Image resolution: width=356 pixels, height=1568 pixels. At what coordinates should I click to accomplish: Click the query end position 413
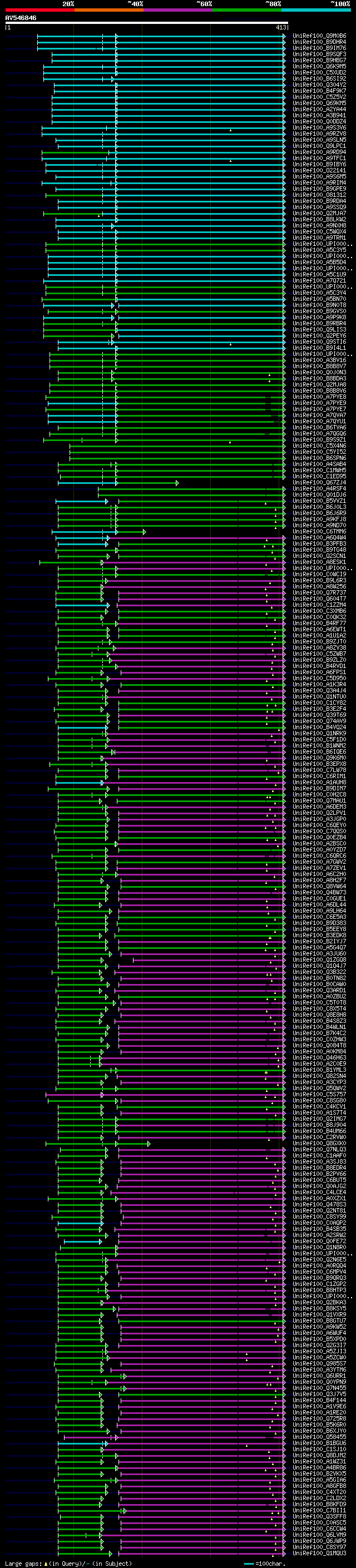click(x=280, y=27)
